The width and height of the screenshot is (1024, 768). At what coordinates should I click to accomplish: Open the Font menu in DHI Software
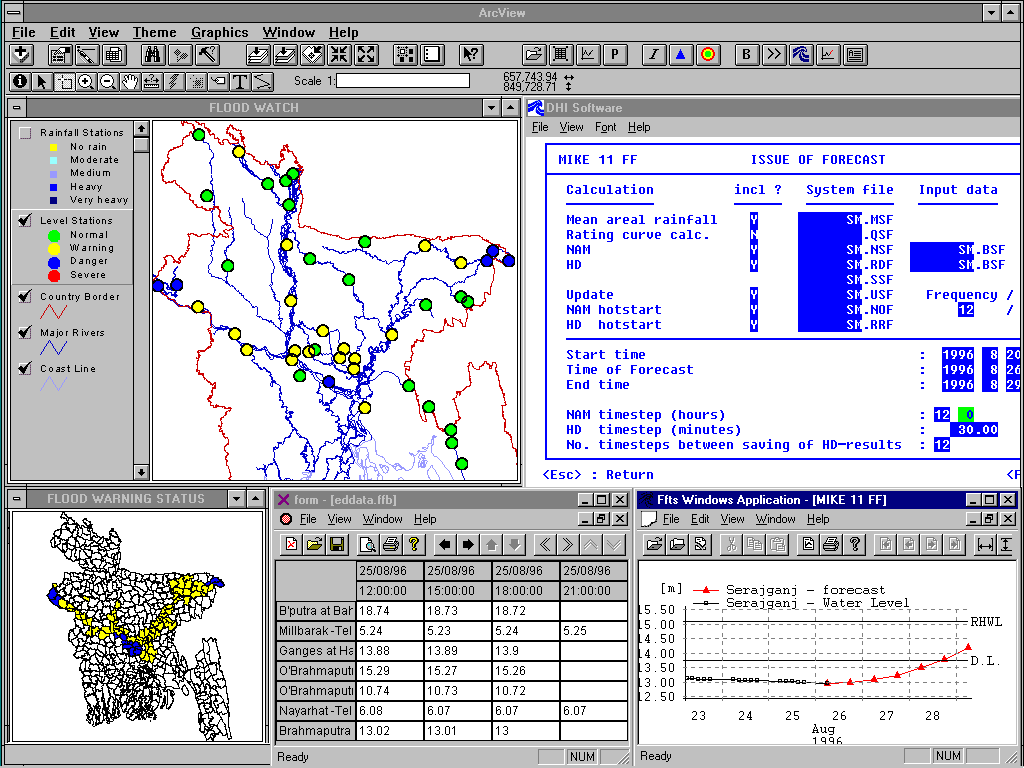tap(605, 127)
